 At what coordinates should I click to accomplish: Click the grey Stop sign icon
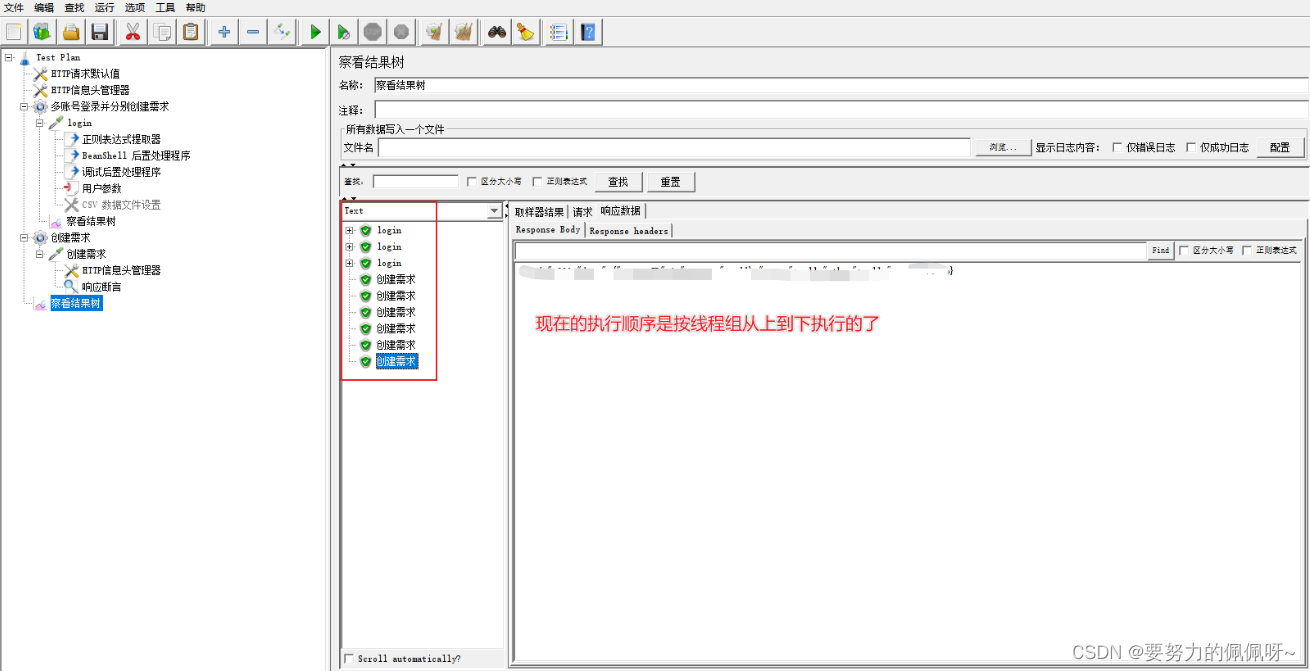pos(372,32)
